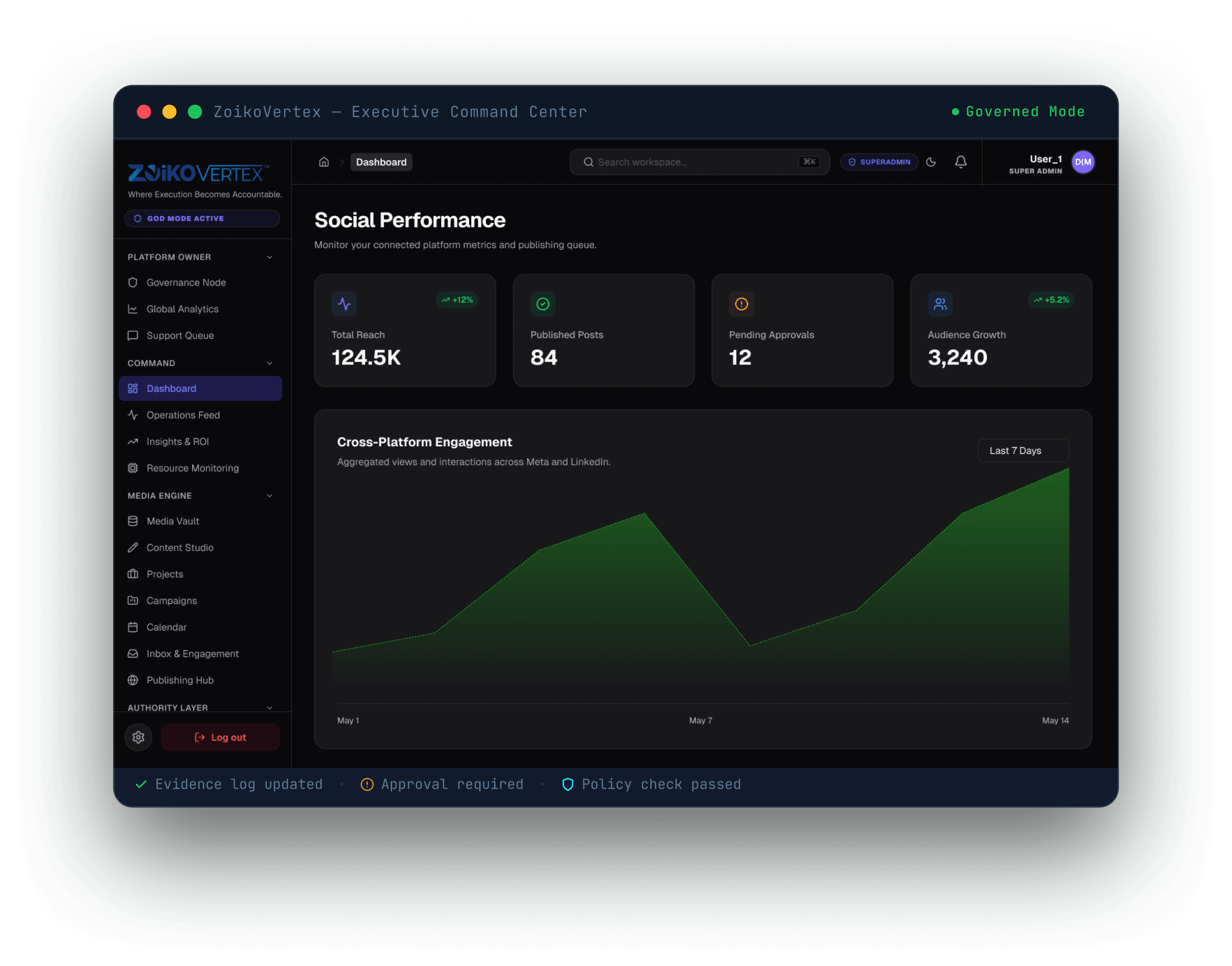Go to Insights & ROI
The width and height of the screenshot is (1232, 966).
200,441
